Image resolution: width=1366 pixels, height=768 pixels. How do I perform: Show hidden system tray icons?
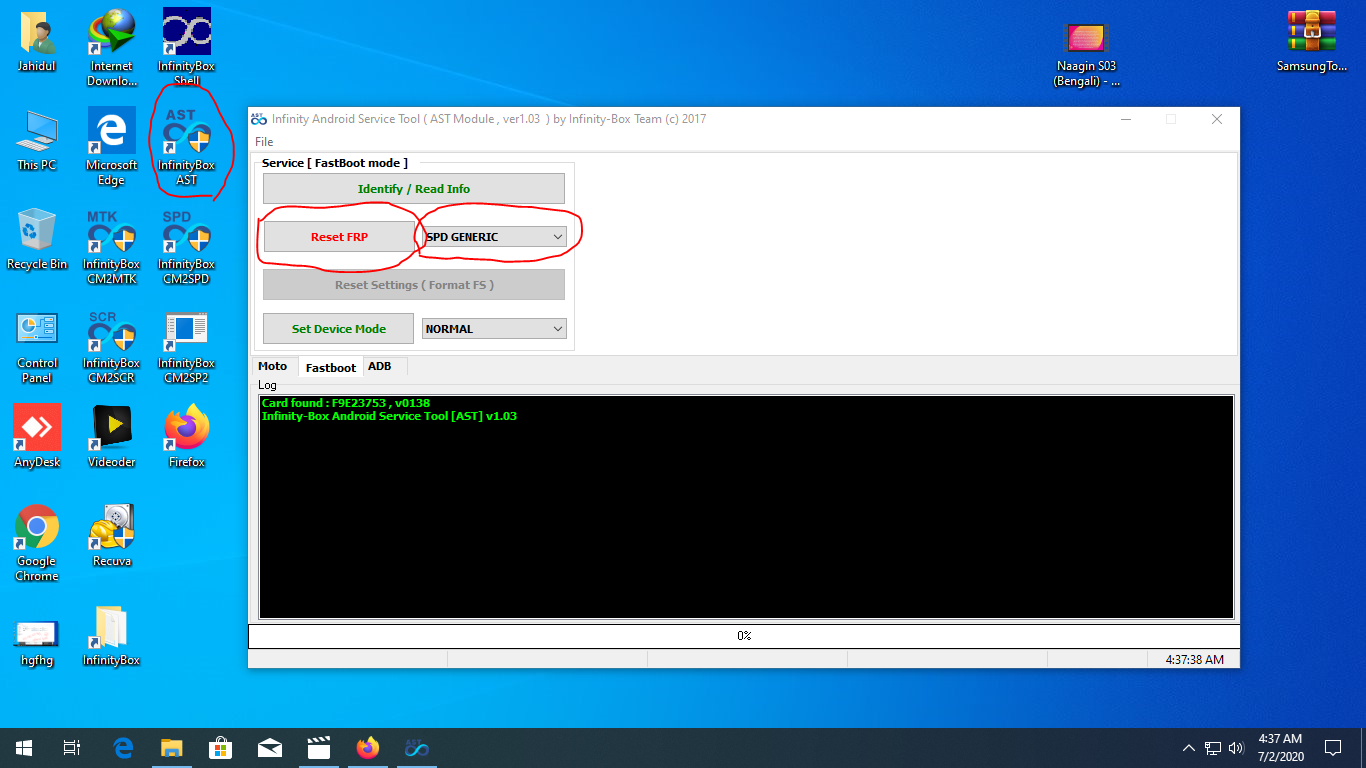point(1189,748)
